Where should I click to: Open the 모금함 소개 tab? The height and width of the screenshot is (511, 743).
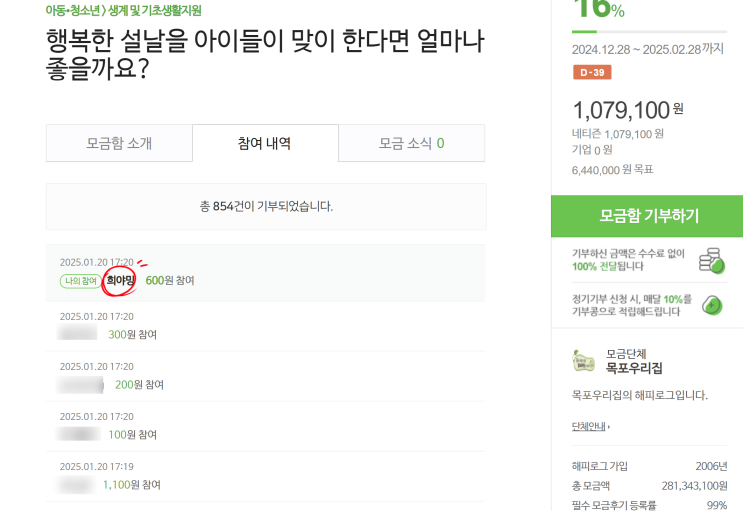pyautogui.click(x=119, y=143)
